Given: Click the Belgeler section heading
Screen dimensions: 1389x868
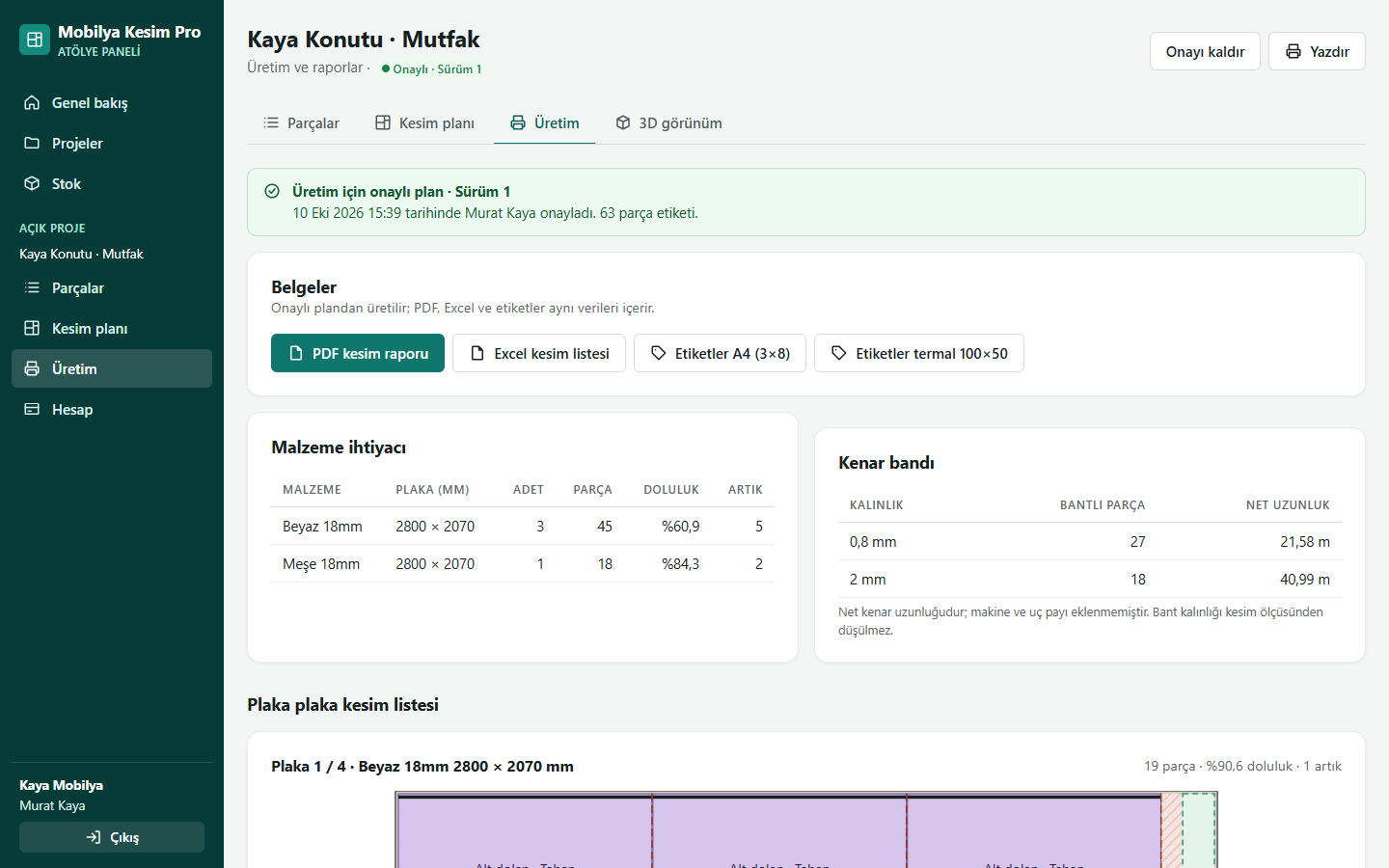Looking at the screenshot, I should coord(304,287).
